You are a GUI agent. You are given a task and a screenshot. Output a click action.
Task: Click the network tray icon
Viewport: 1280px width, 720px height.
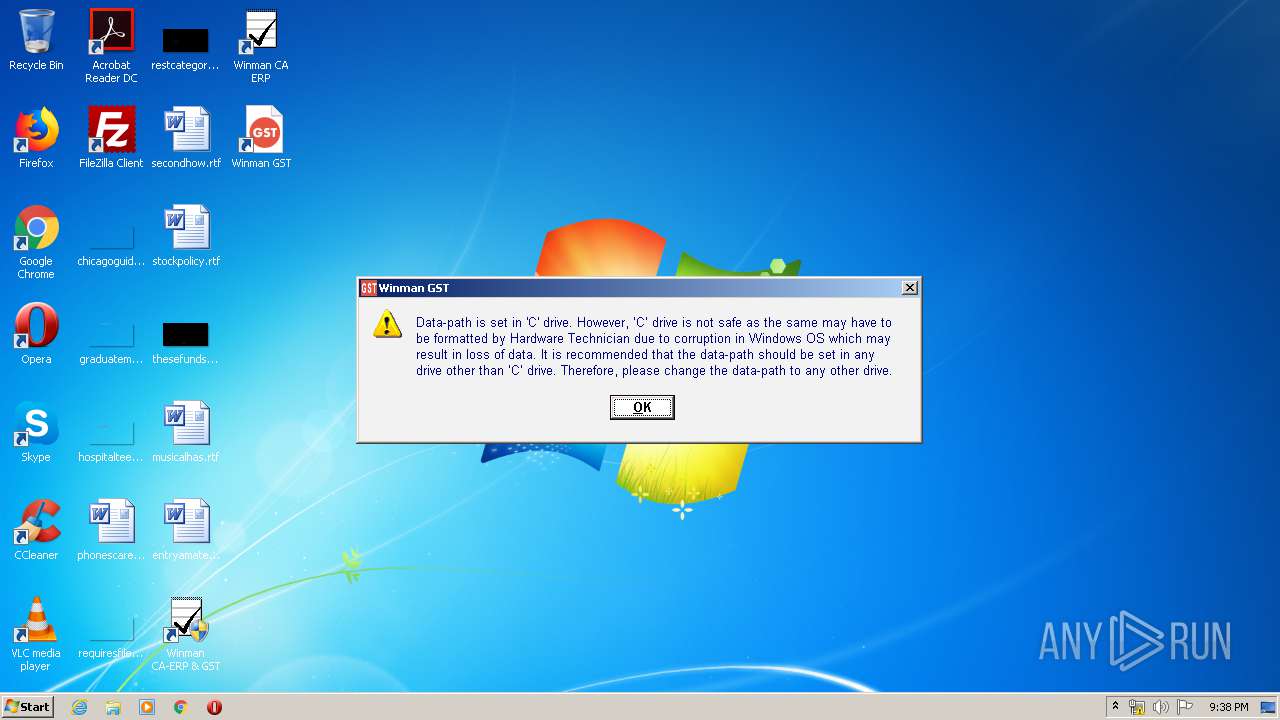click(1137, 707)
